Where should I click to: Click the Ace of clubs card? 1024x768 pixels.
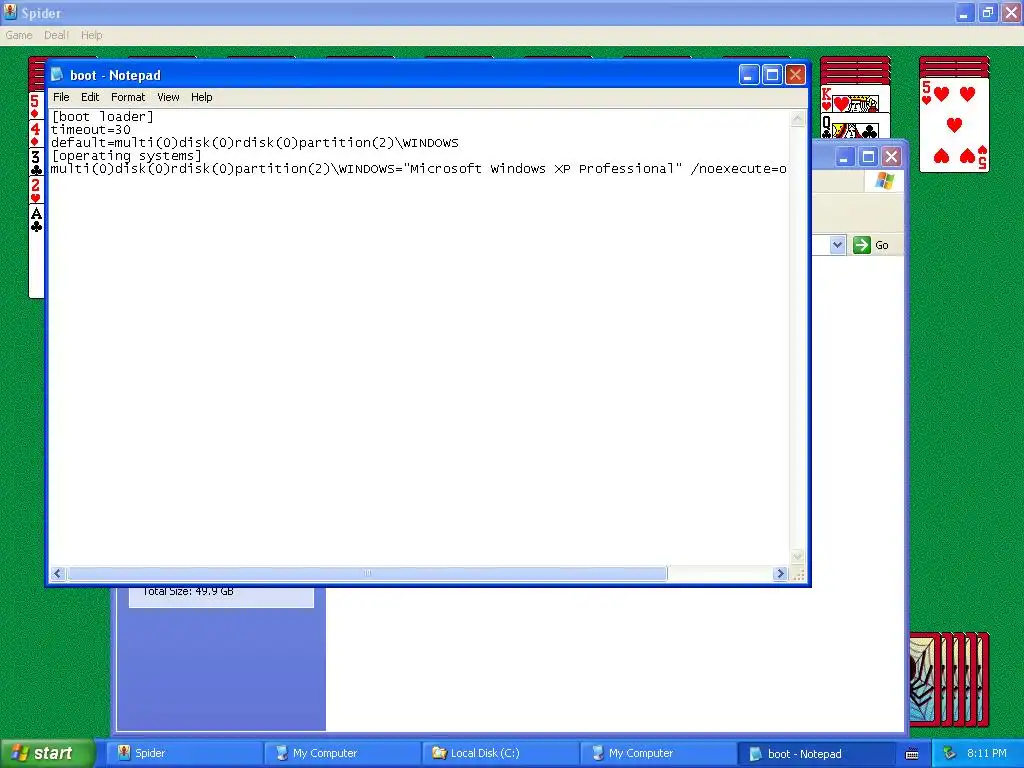pos(36,251)
